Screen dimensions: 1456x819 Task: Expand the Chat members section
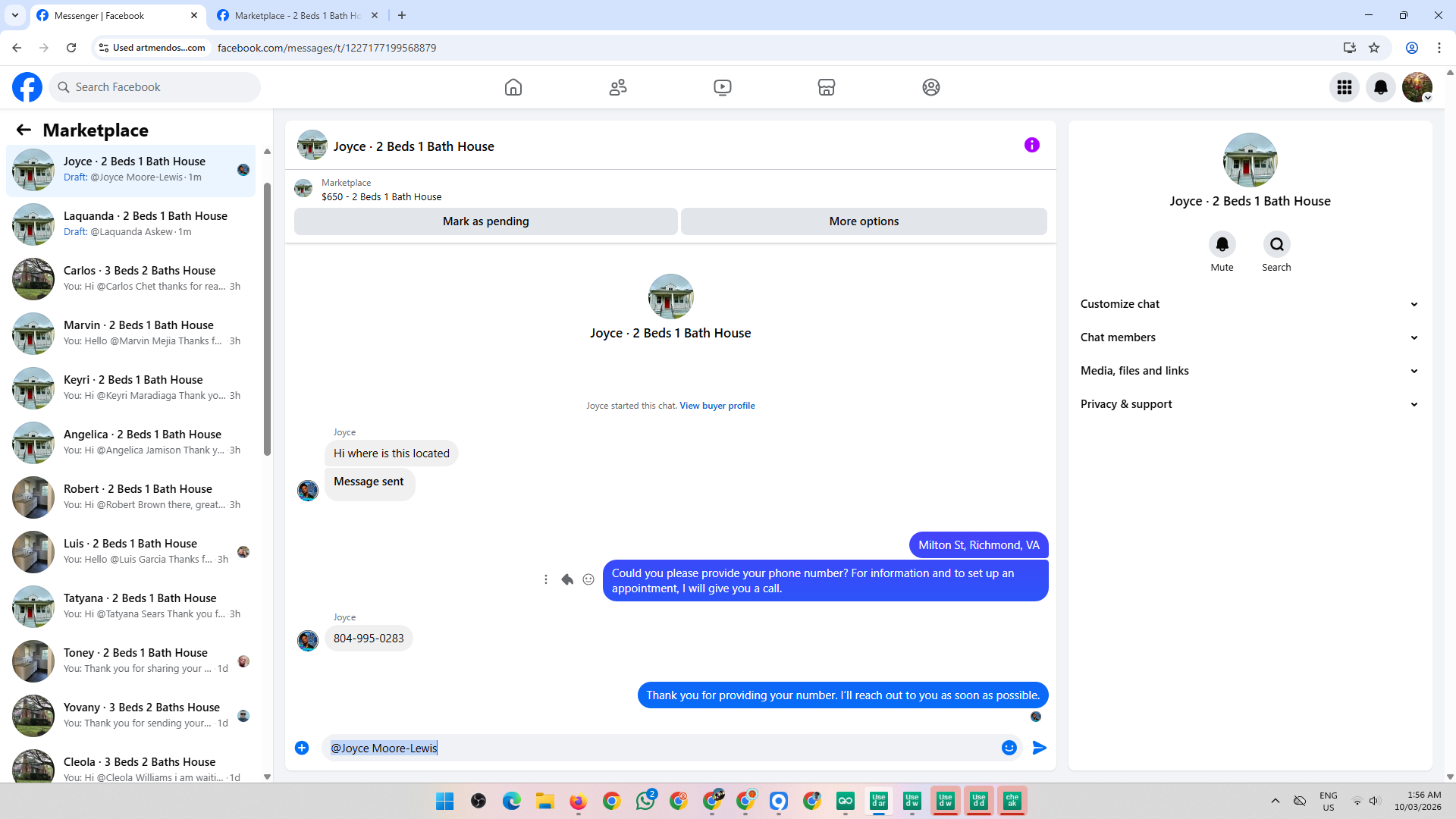[x=1249, y=337]
